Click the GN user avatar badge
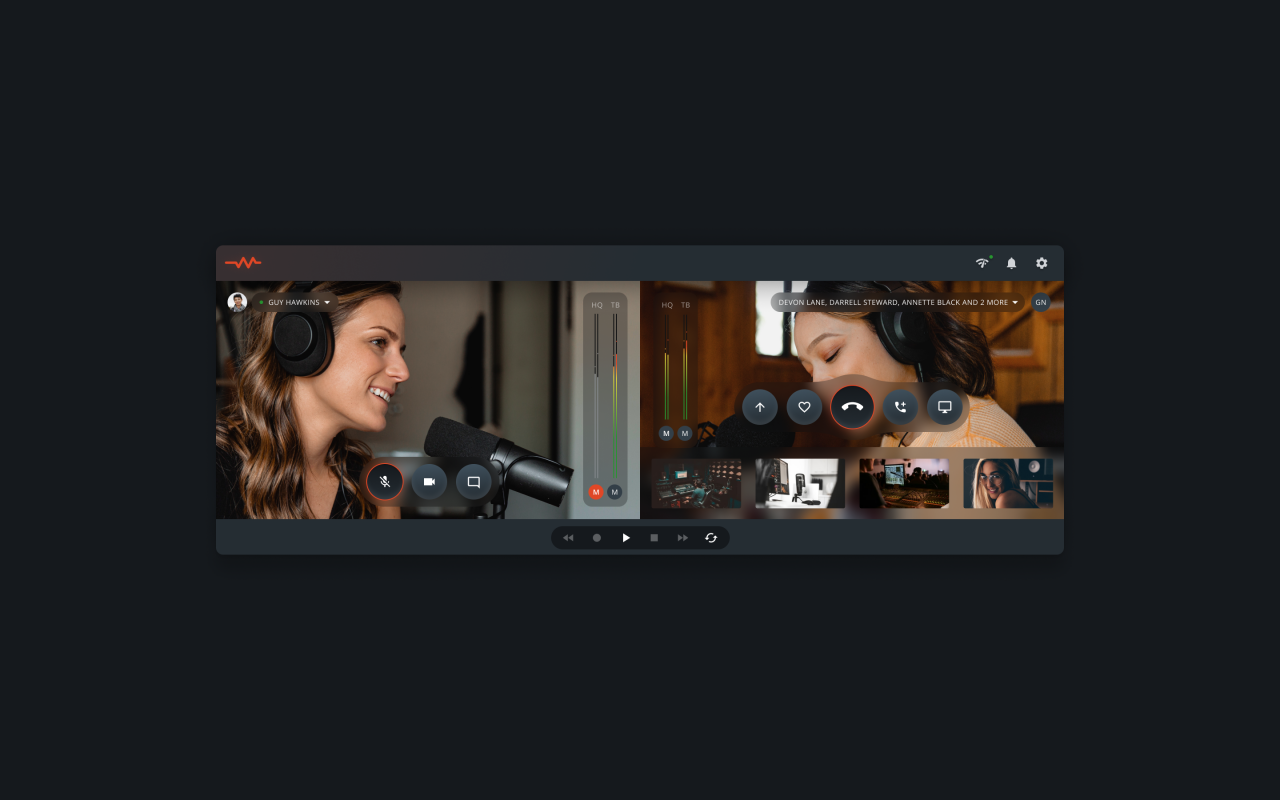The width and height of the screenshot is (1280, 800). click(x=1041, y=302)
